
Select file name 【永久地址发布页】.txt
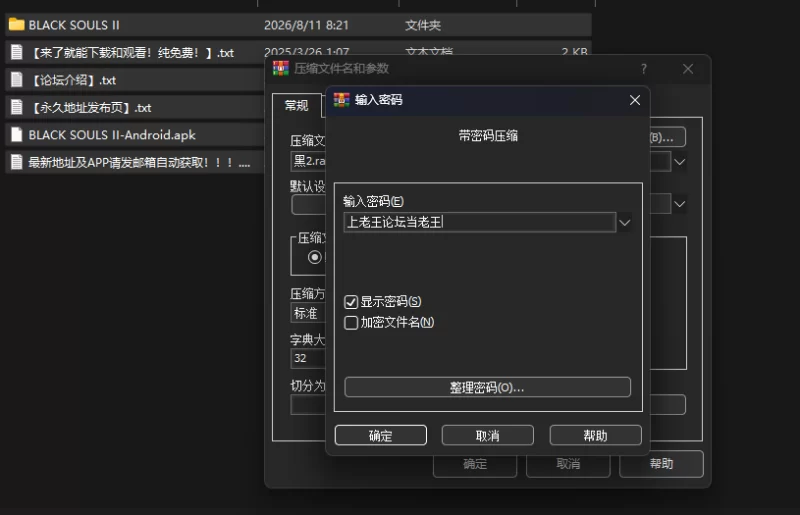90,108
